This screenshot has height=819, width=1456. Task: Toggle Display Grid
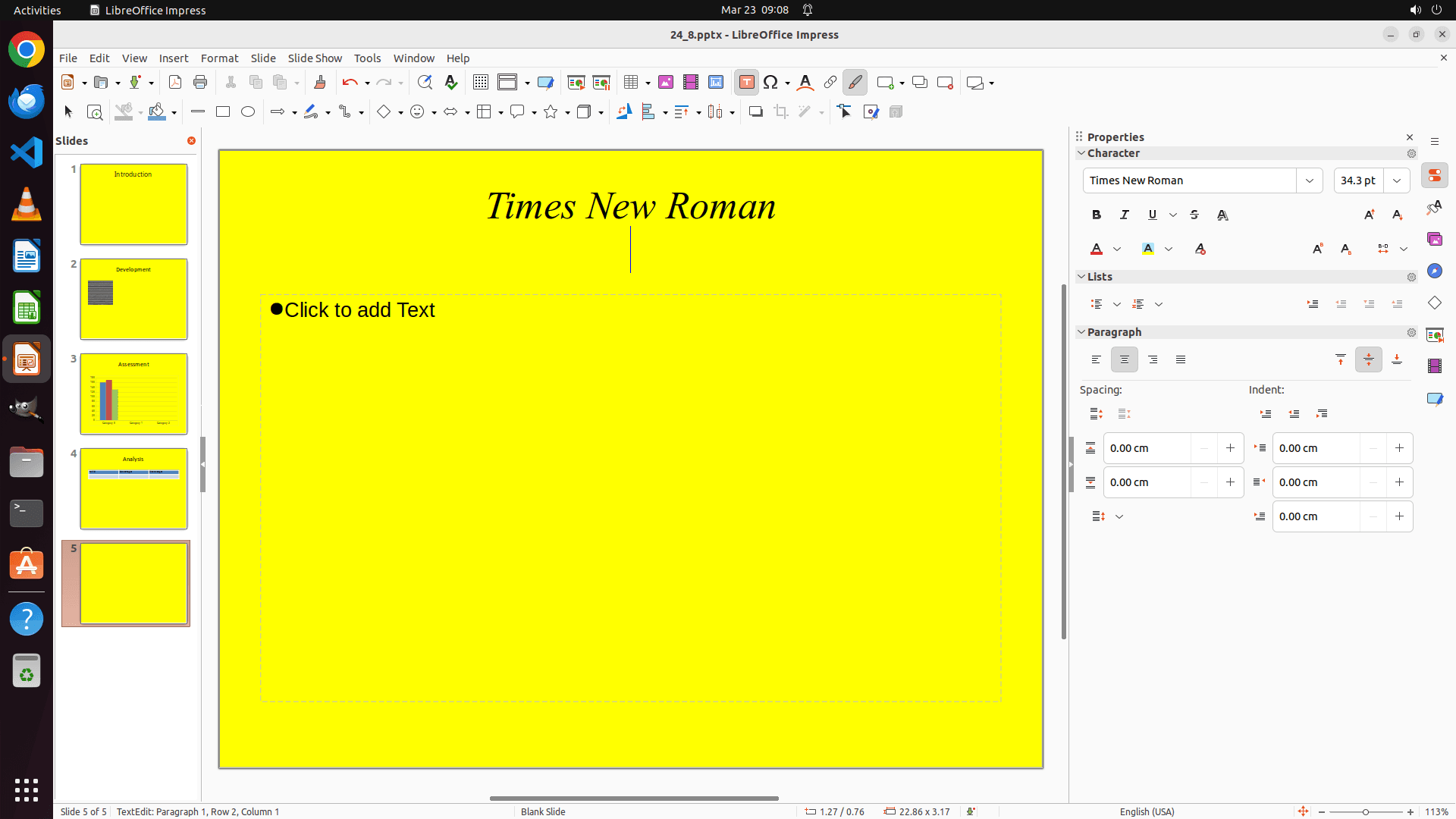coord(481,83)
